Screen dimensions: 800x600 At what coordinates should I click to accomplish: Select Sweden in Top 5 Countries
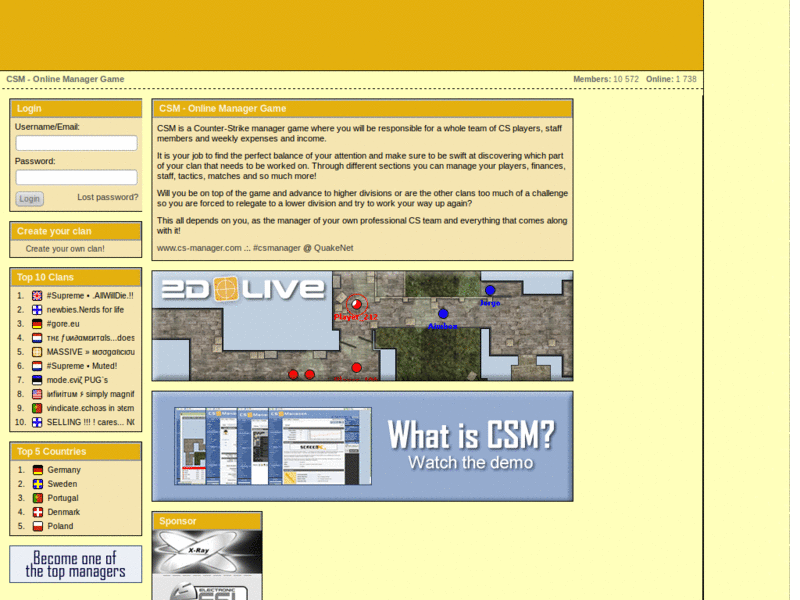coord(62,484)
